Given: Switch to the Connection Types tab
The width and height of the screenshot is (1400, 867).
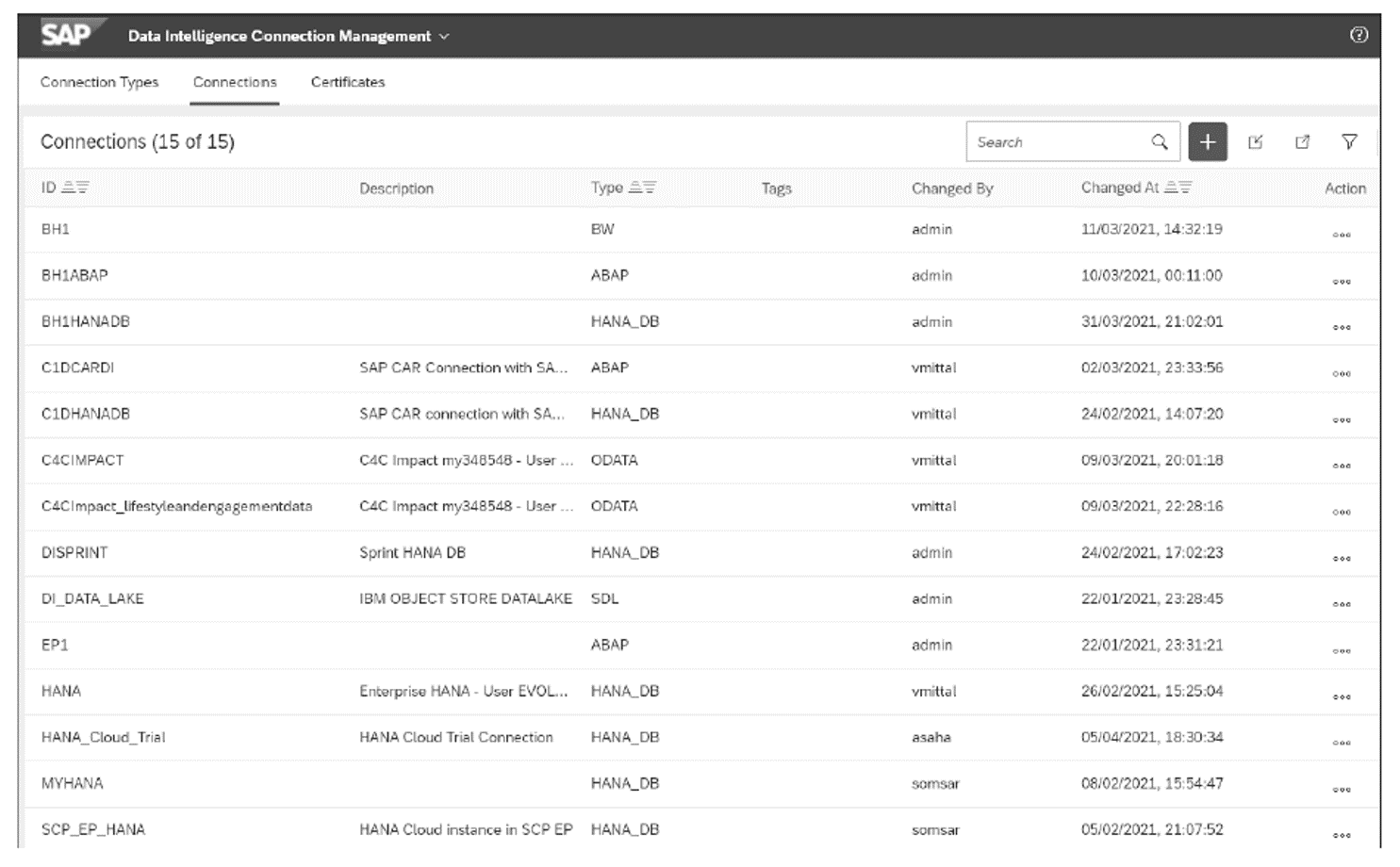Looking at the screenshot, I should tap(99, 82).
